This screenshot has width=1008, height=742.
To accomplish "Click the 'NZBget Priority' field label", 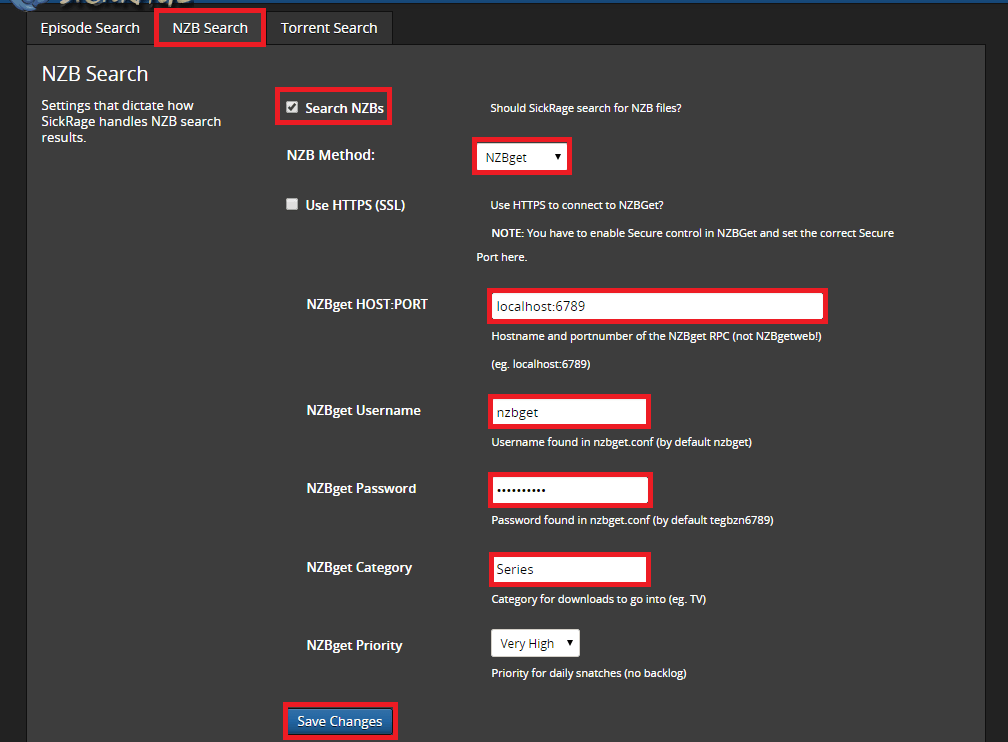I will coord(354,645).
